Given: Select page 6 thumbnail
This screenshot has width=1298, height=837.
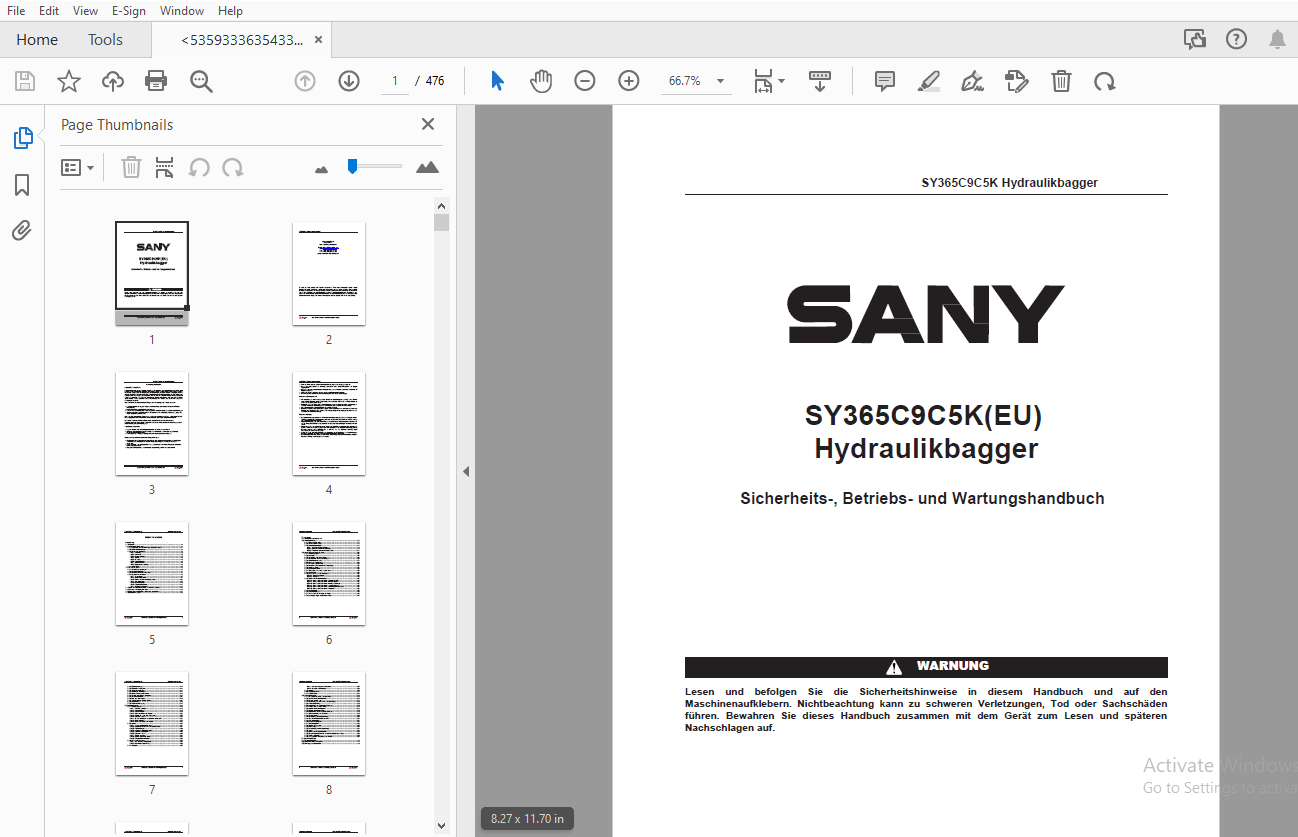Looking at the screenshot, I should pos(329,573).
